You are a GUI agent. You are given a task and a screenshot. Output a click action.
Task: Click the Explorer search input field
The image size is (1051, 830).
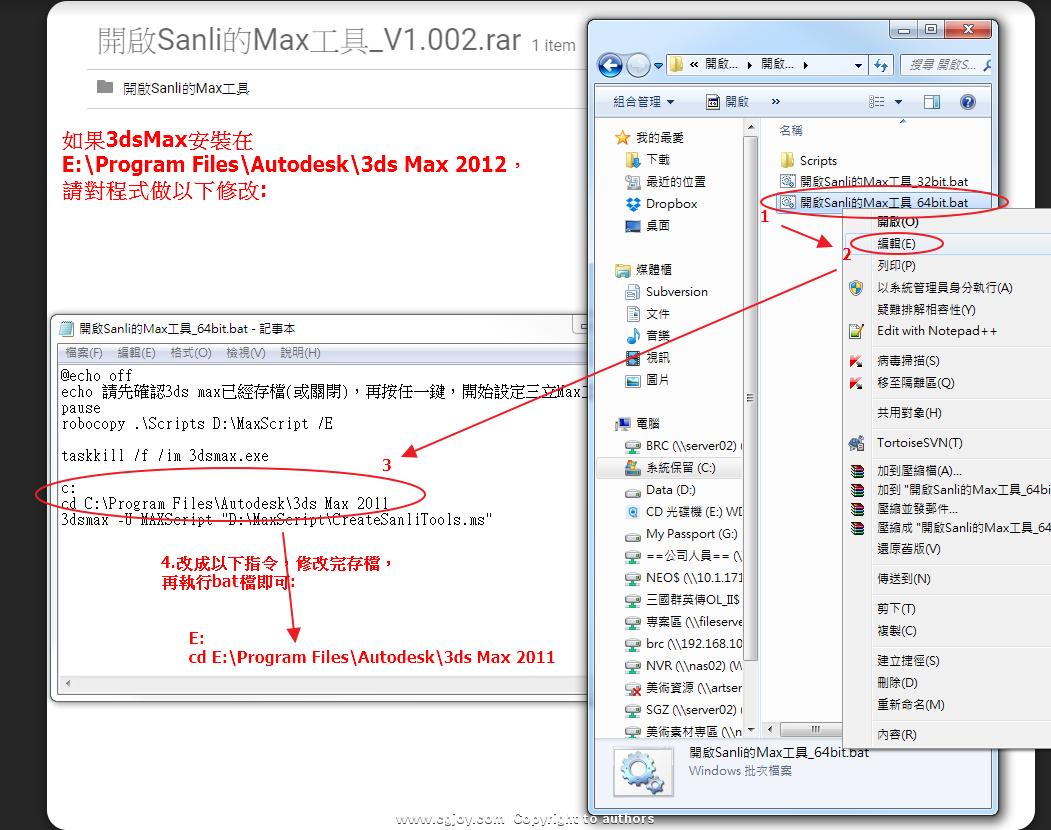click(945, 65)
